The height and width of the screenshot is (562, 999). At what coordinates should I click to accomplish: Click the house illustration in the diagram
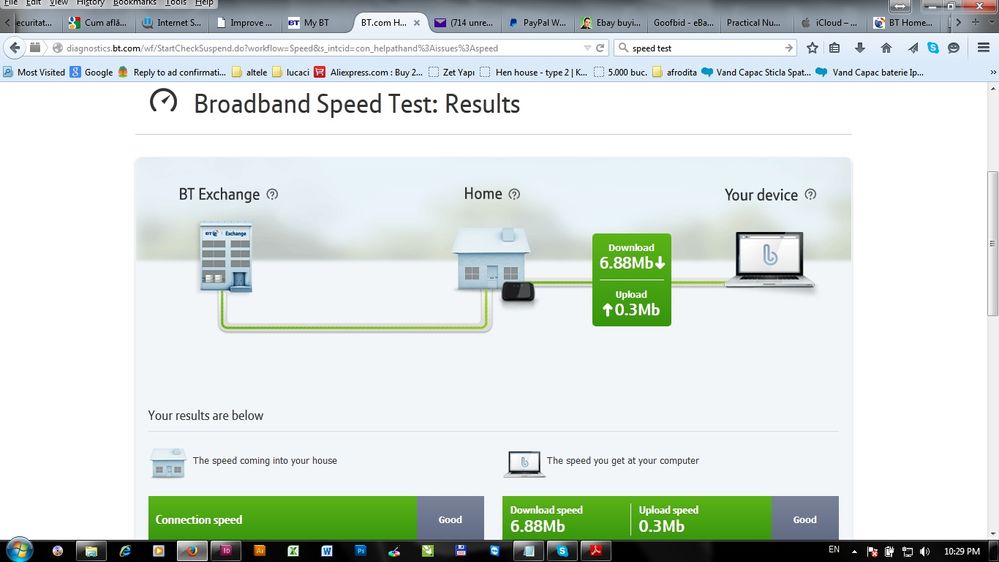click(491, 259)
